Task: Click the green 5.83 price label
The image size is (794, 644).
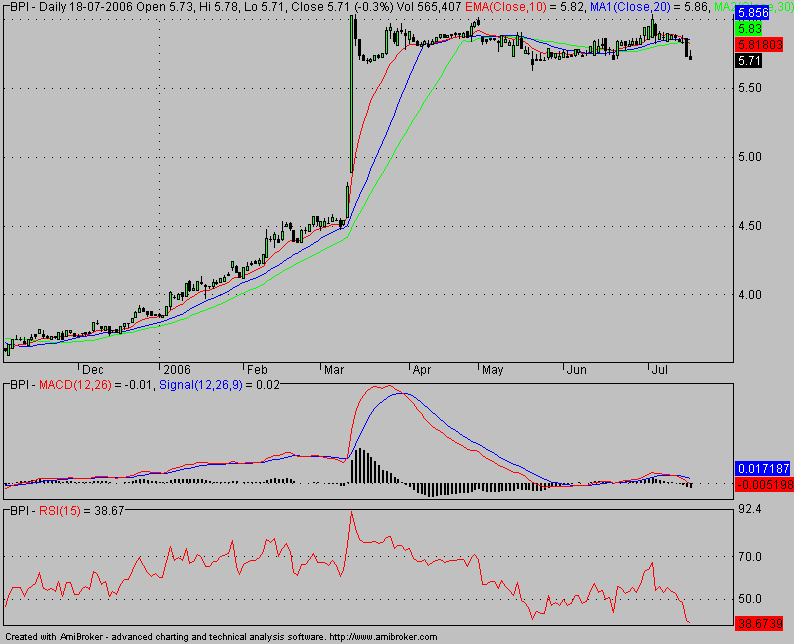Action: (x=748, y=29)
